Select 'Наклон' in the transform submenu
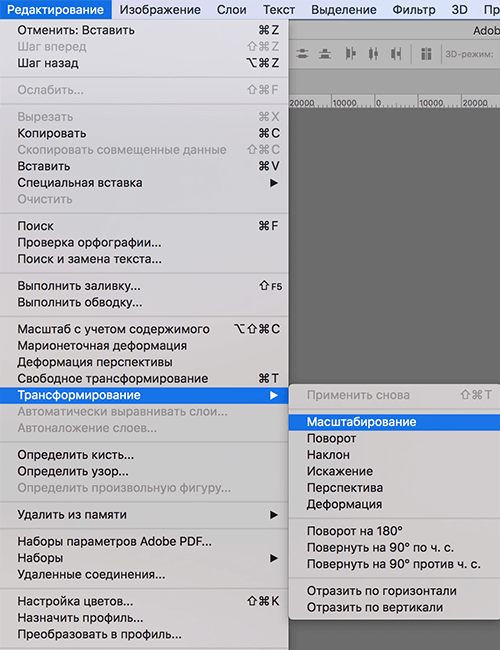This screenshot has height=650, width=500. click(394, 455)
